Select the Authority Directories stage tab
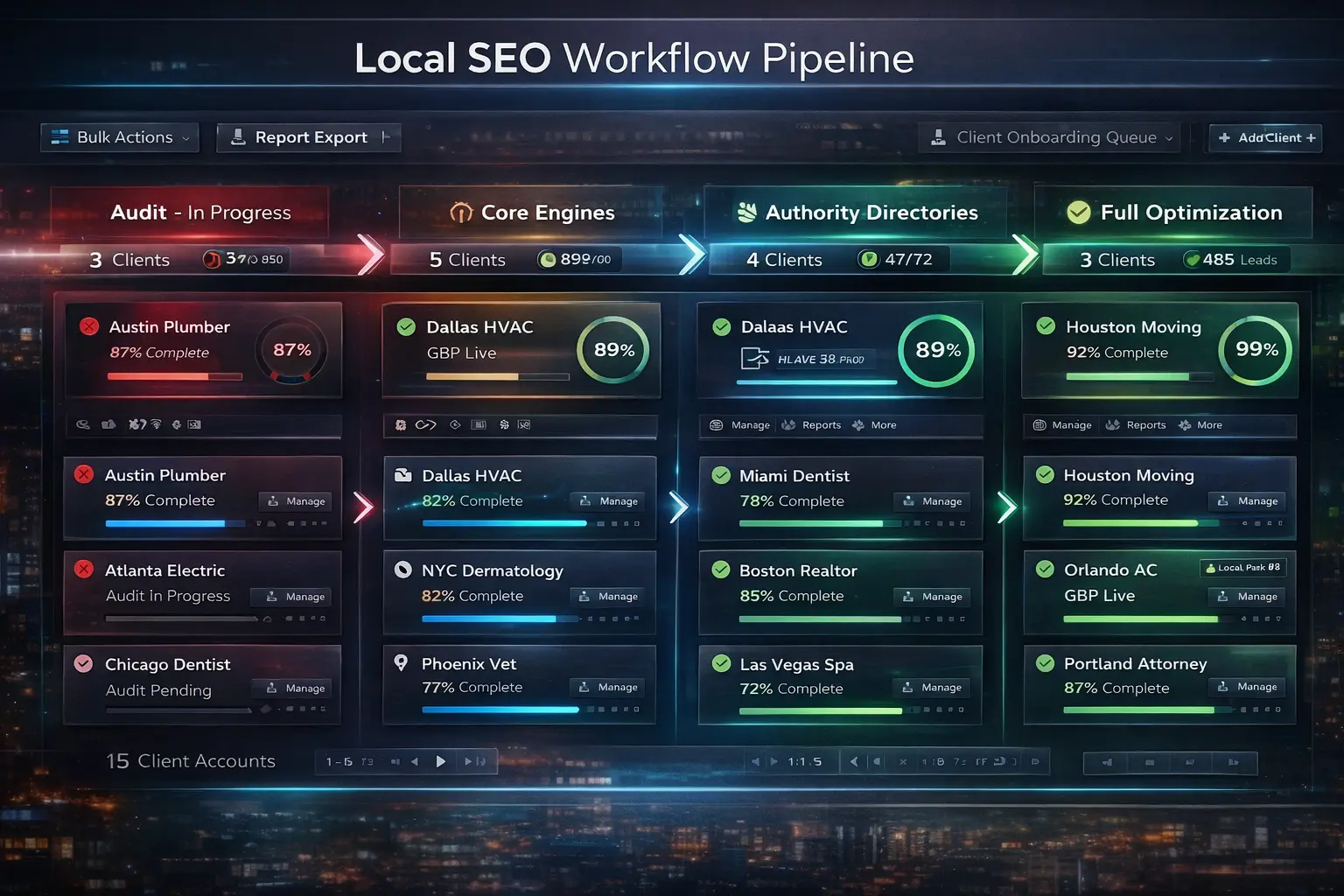 [856, 212]
